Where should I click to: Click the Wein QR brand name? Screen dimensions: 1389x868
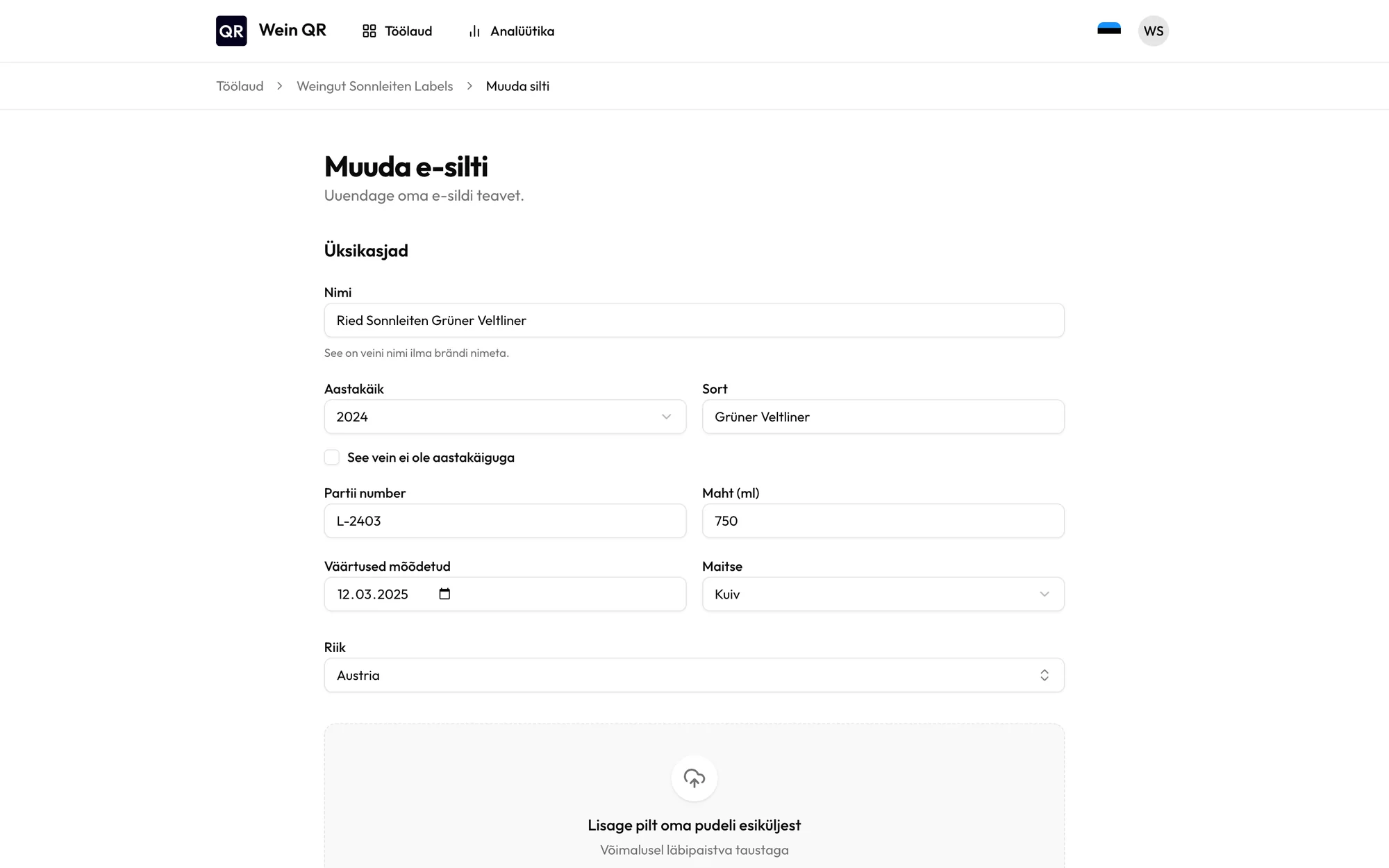292,30
